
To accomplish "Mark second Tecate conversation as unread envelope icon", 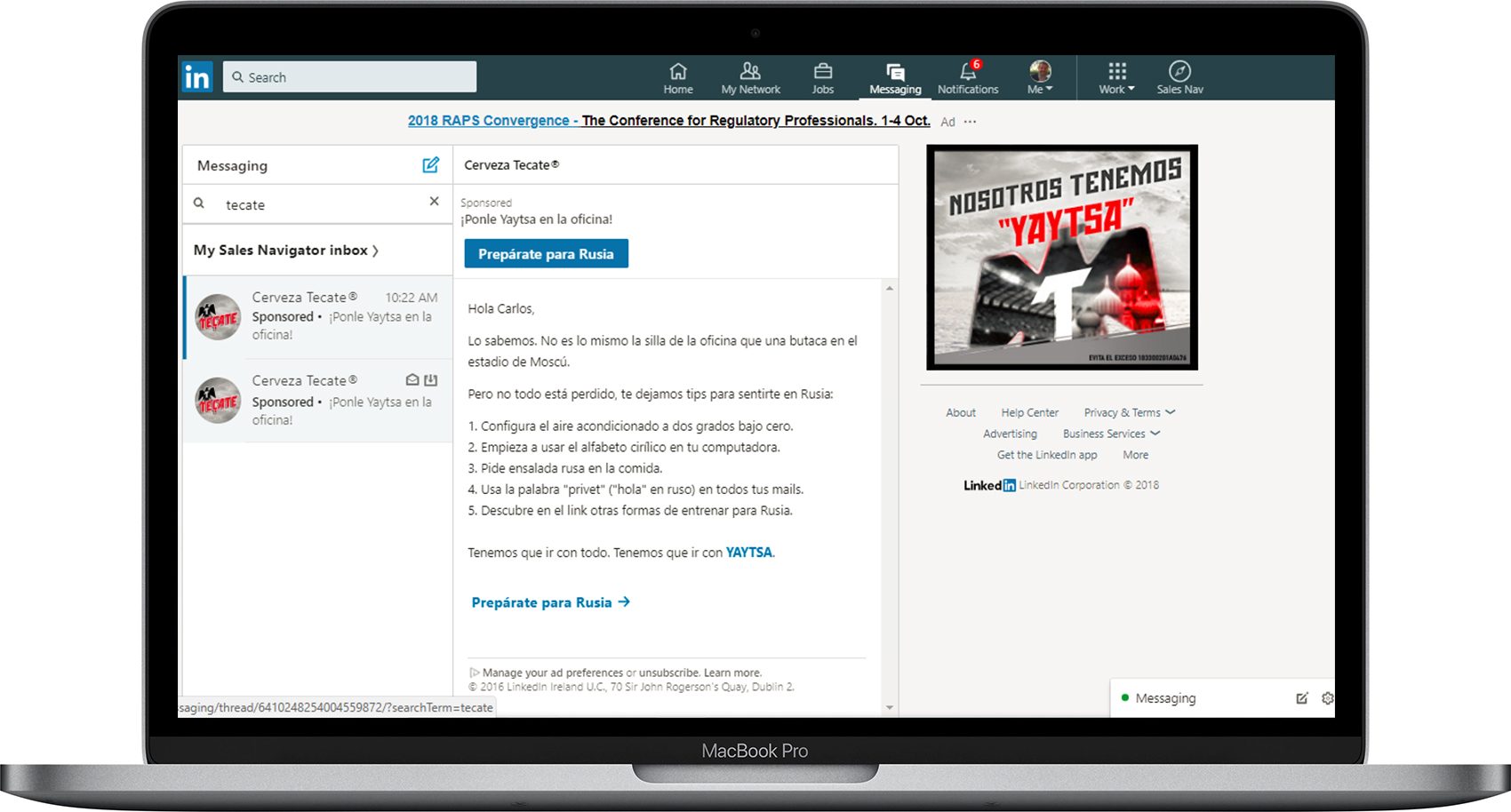I will tap(412, 379).
